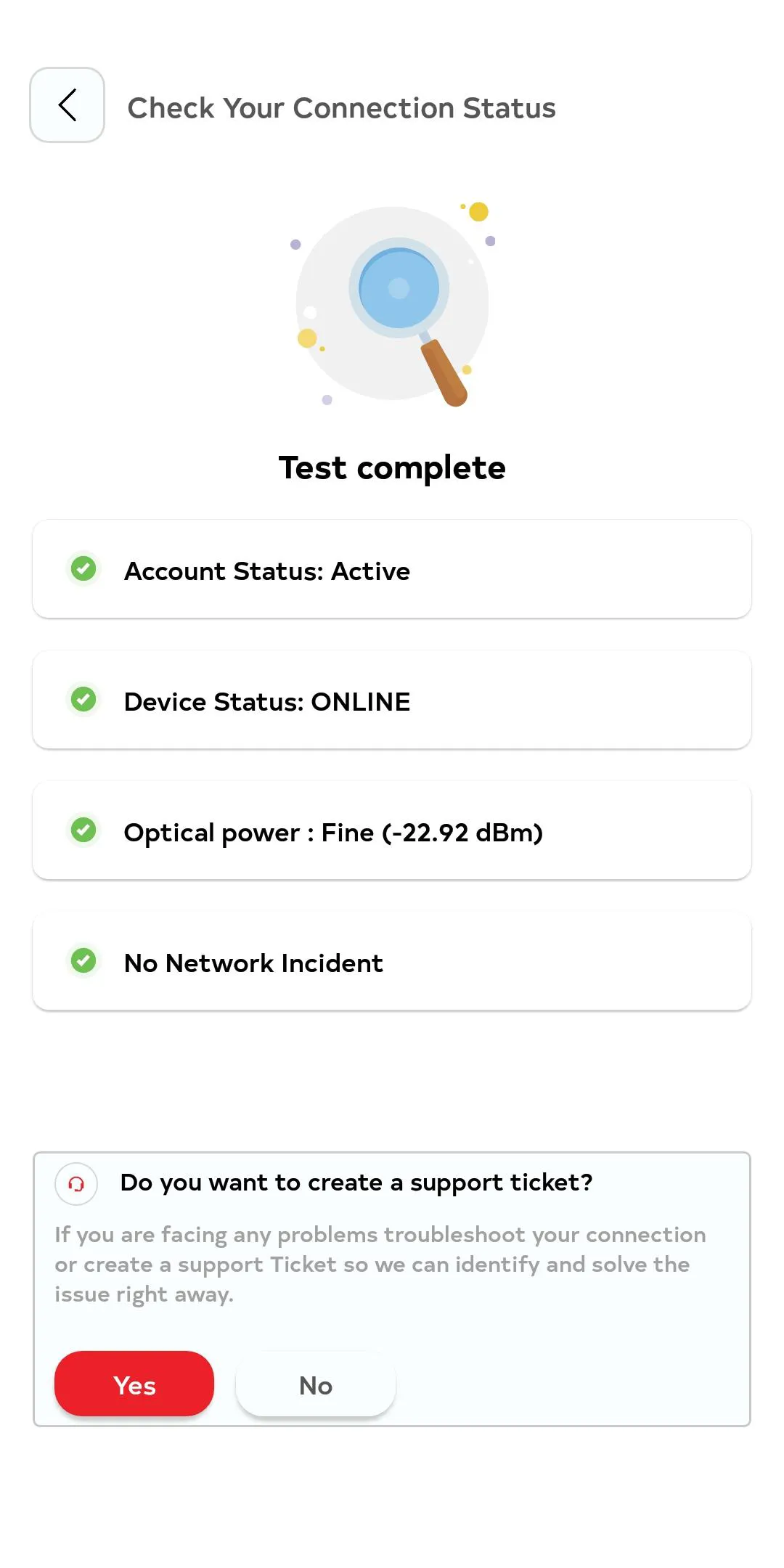Click the support ticket prompt panel
The image size is (784, 1568).
click(x=392, y=1292)
